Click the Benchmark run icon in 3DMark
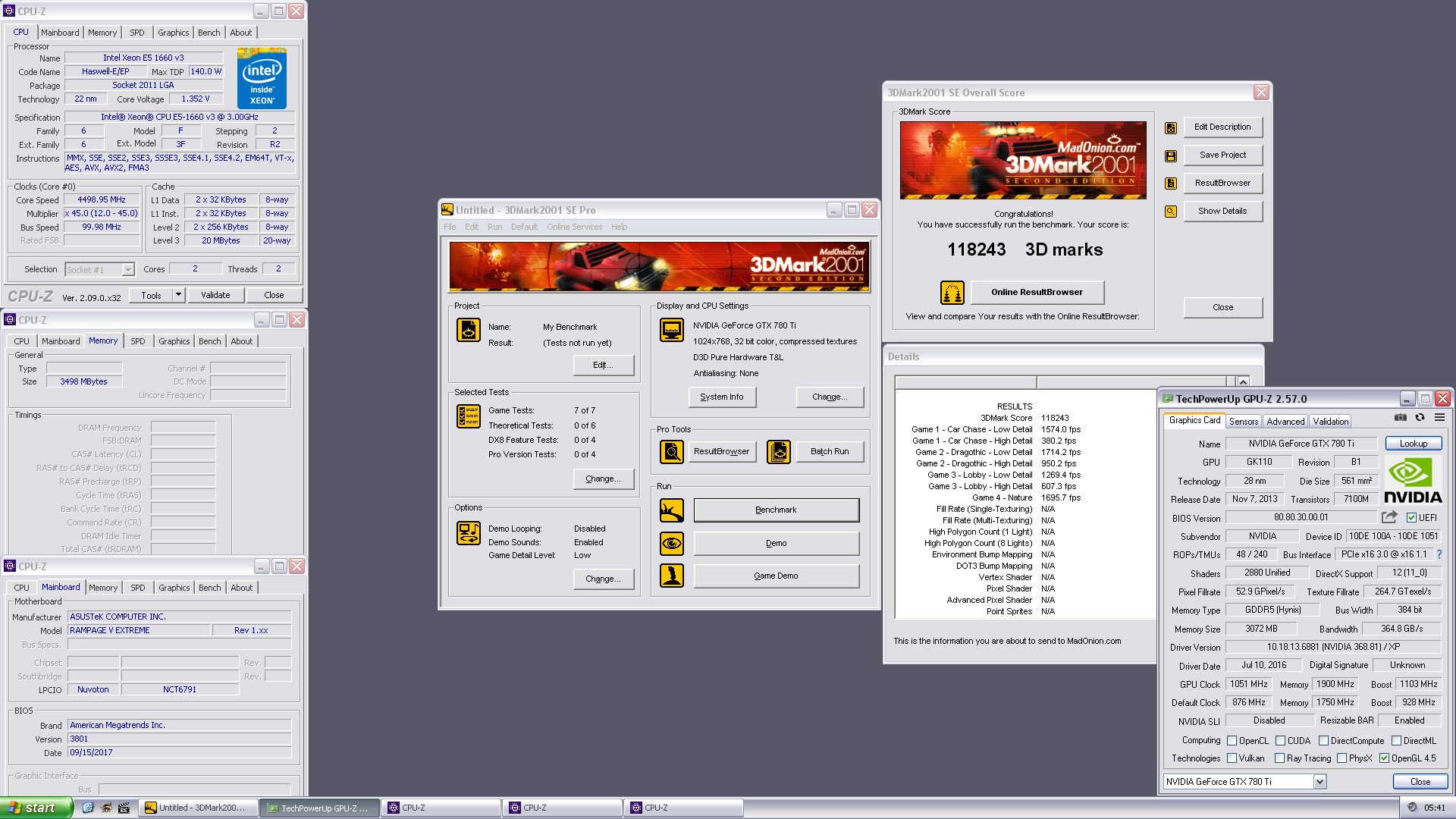 click(x=671, y=510)
